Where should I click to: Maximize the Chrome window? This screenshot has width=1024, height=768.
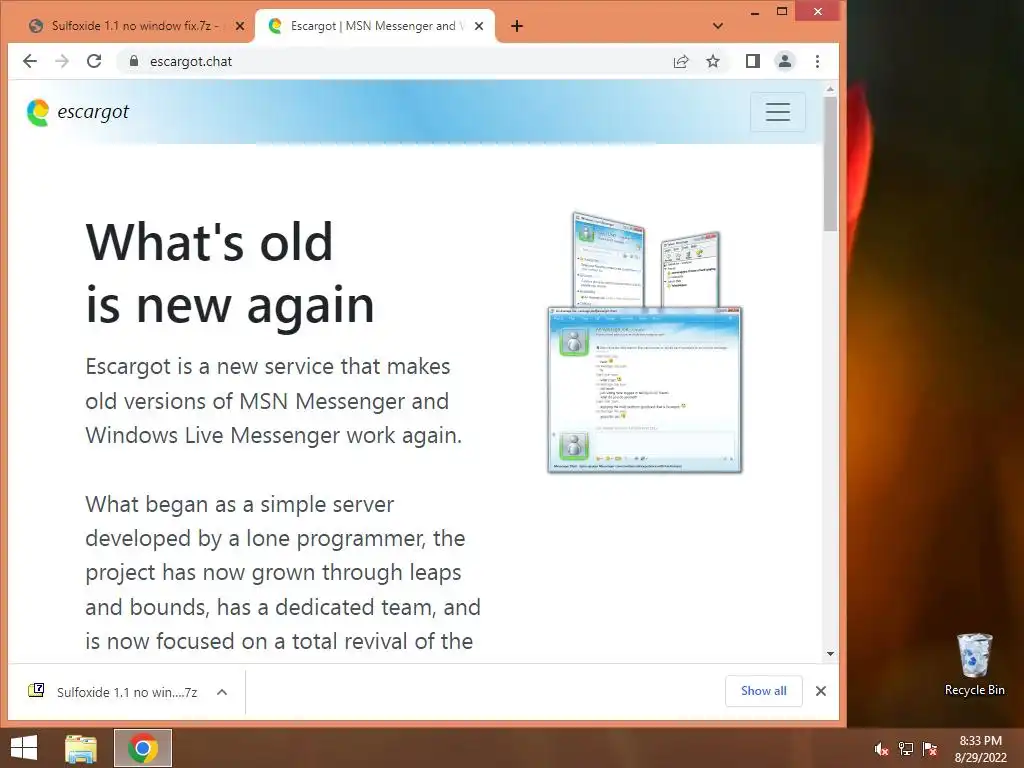[x=782, y=12]
